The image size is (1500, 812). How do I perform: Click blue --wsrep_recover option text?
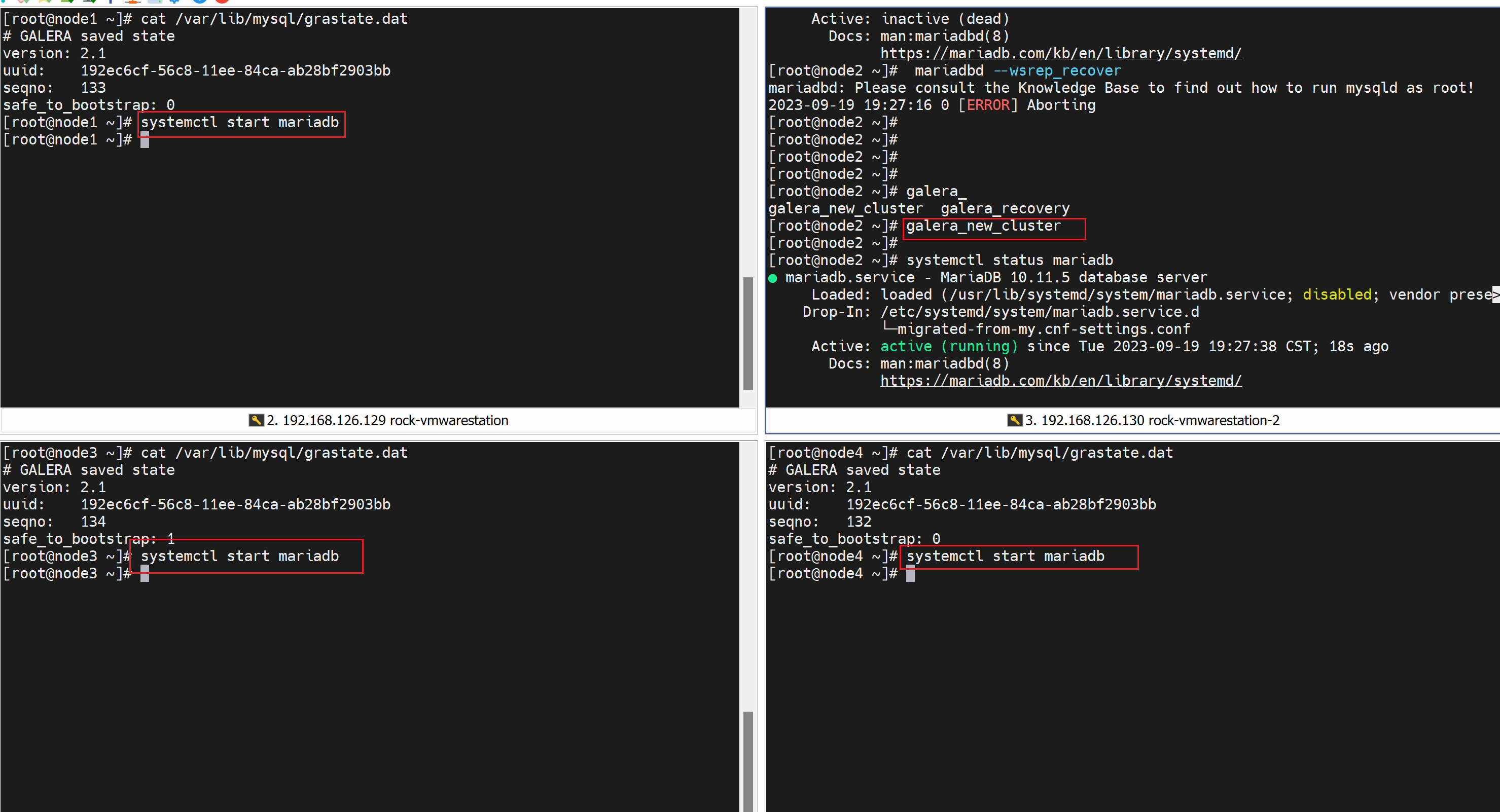click(1056, 71)
